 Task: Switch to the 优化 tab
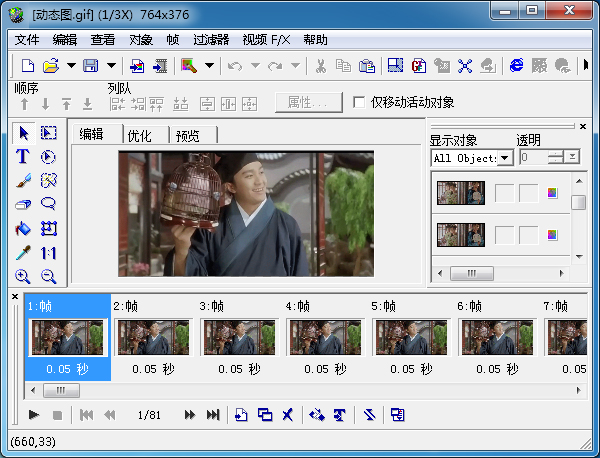pyautogui.click(x=140, y=135)
